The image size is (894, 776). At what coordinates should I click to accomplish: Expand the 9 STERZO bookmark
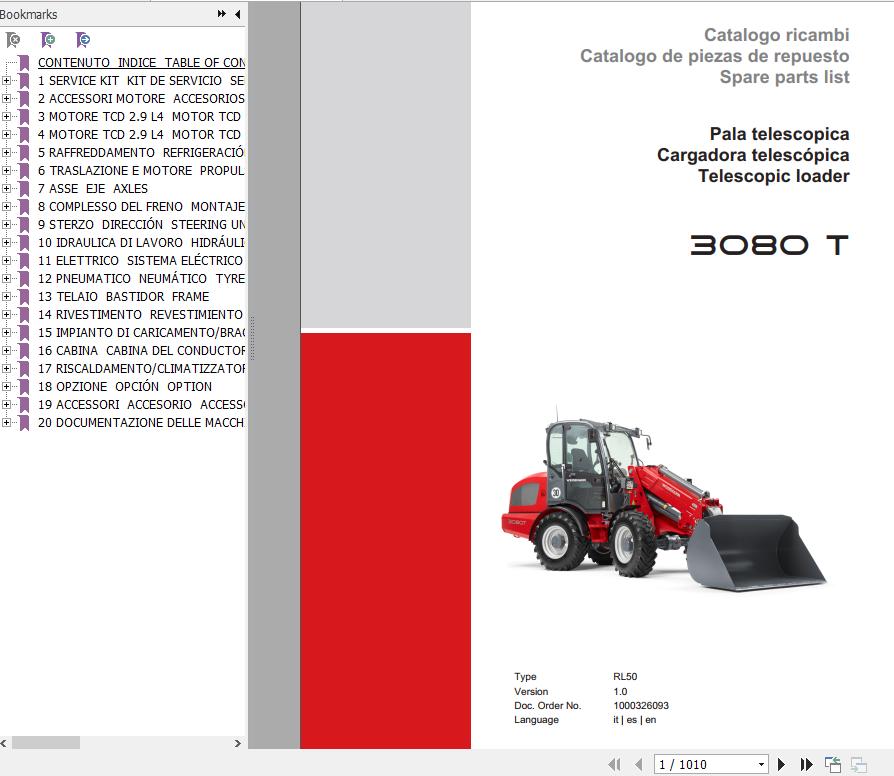(6, 225)
